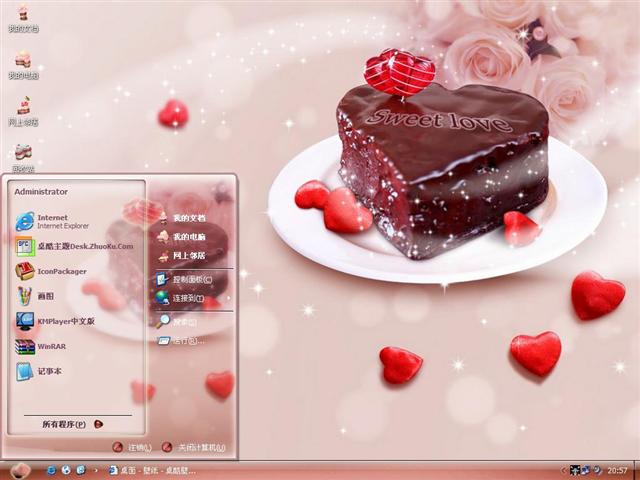Click 关闭计算机(U) shut down button
The width and height of the screenshot is (640, 480).
point(193,447)
